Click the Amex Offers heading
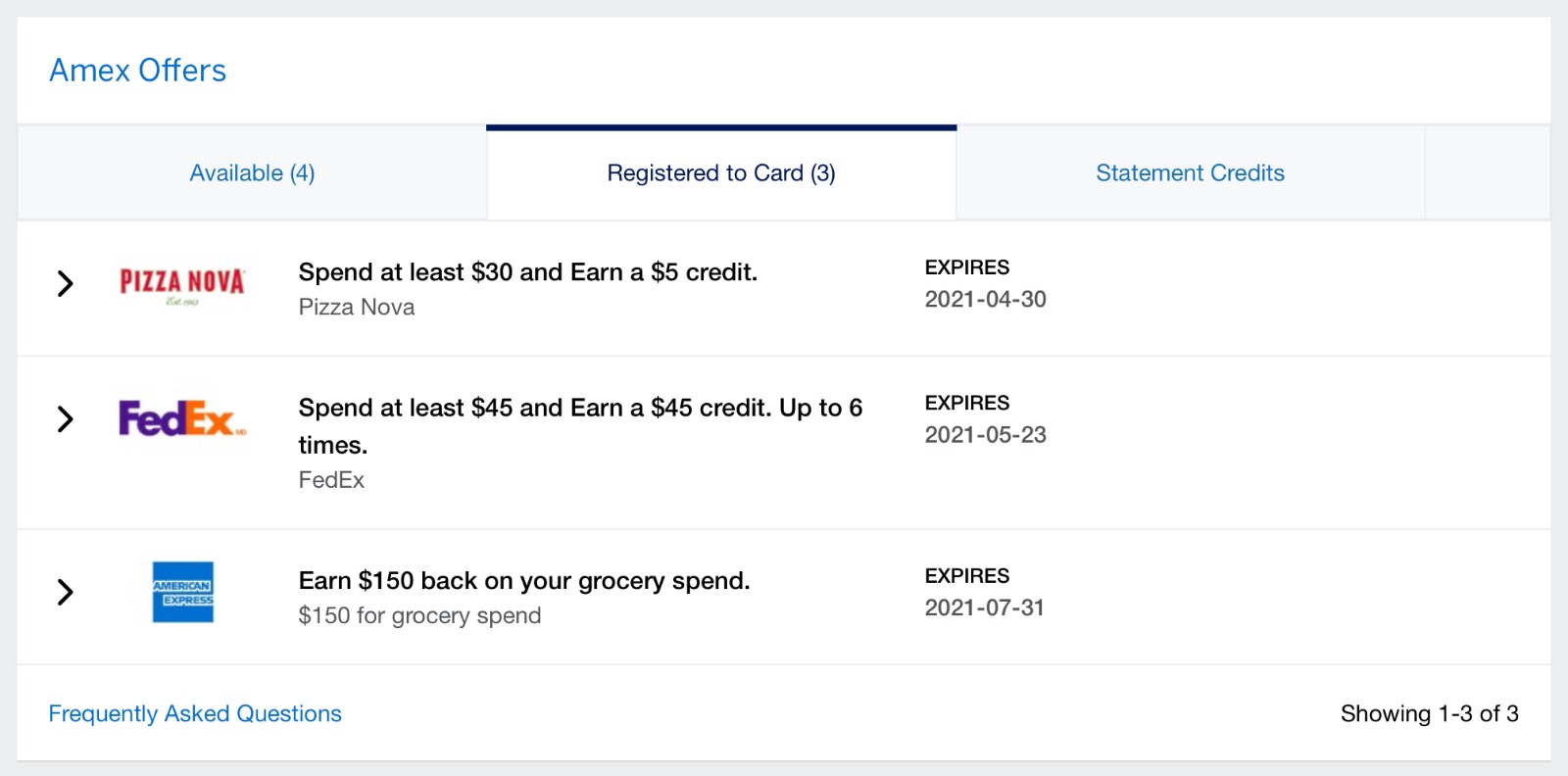 point(138,71)
